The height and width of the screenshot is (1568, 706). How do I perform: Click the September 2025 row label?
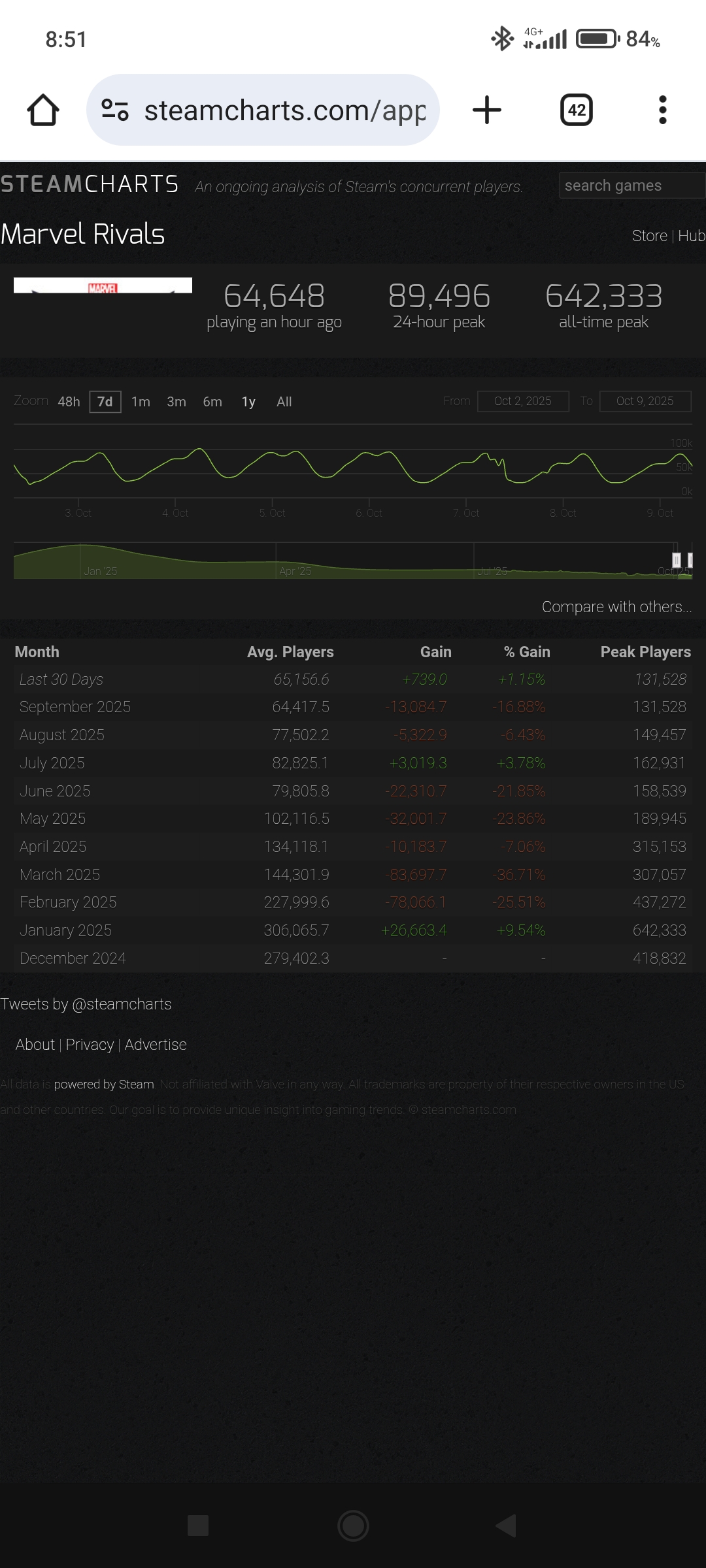[x=75, y=707]
